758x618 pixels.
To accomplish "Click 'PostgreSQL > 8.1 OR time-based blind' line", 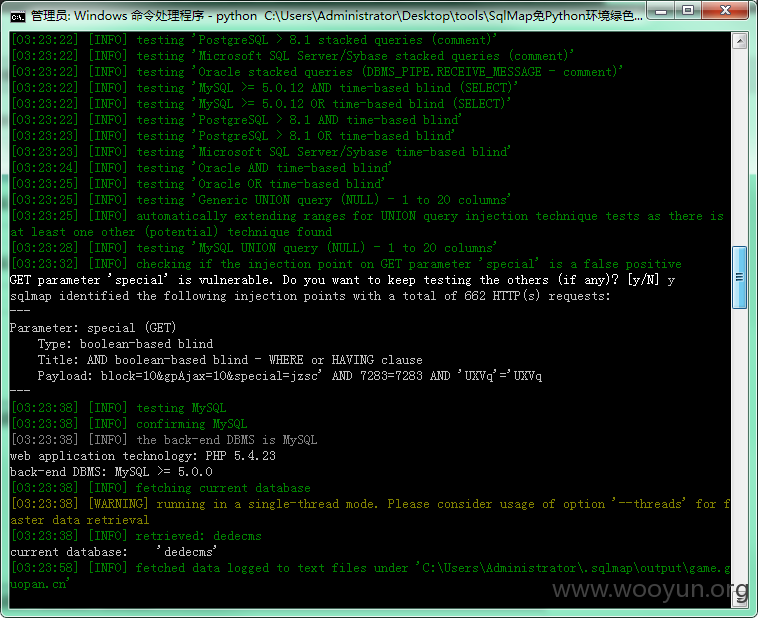I will coord(233,136).
